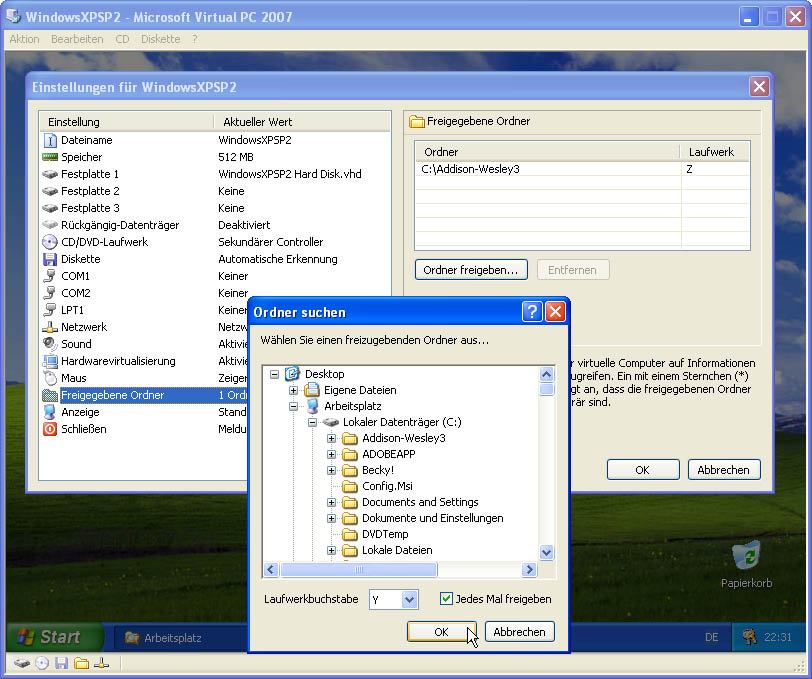
Task: Click the Schließen power icon
Action: (x=50, y=429)
